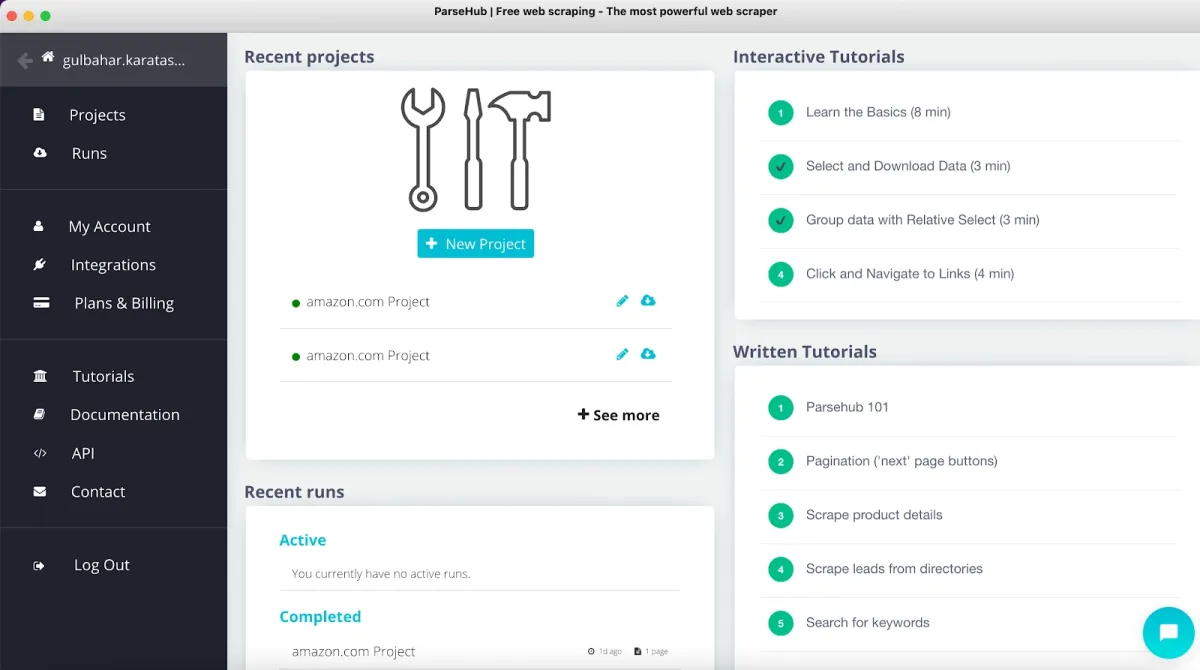This screenshot has width=1200, height=670.
Task: Open the Parsehub 101 written tutorial
Action: click(x=847, y=407)
